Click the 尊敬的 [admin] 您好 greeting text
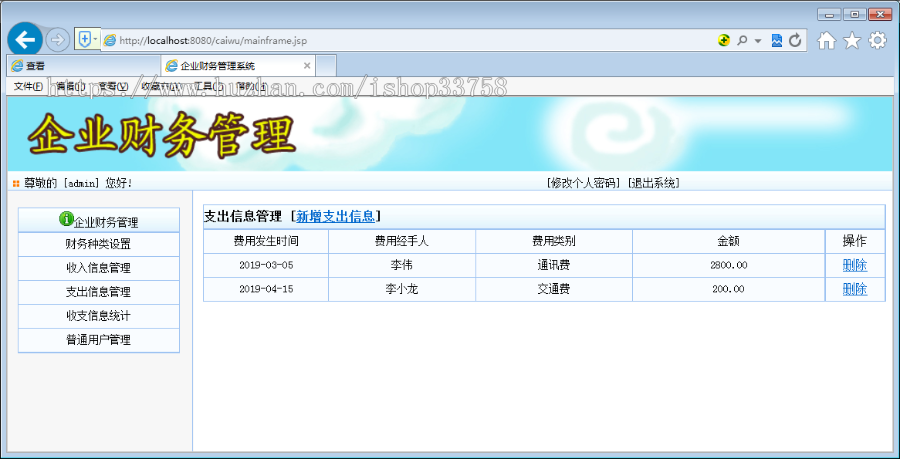Viewport: 900px width, 459px height. point(78,184)
